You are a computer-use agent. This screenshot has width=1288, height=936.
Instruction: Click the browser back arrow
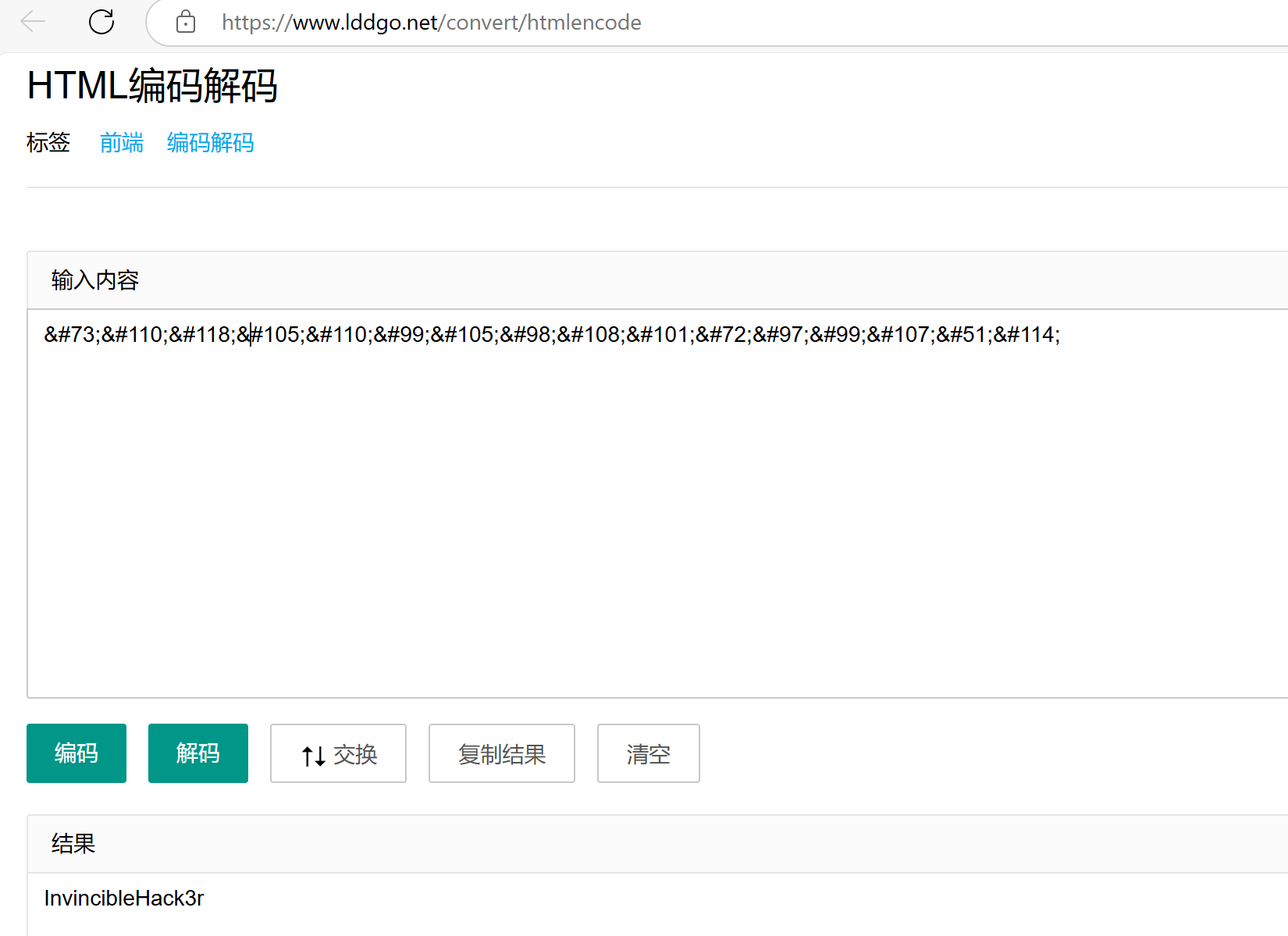[33, 22]
